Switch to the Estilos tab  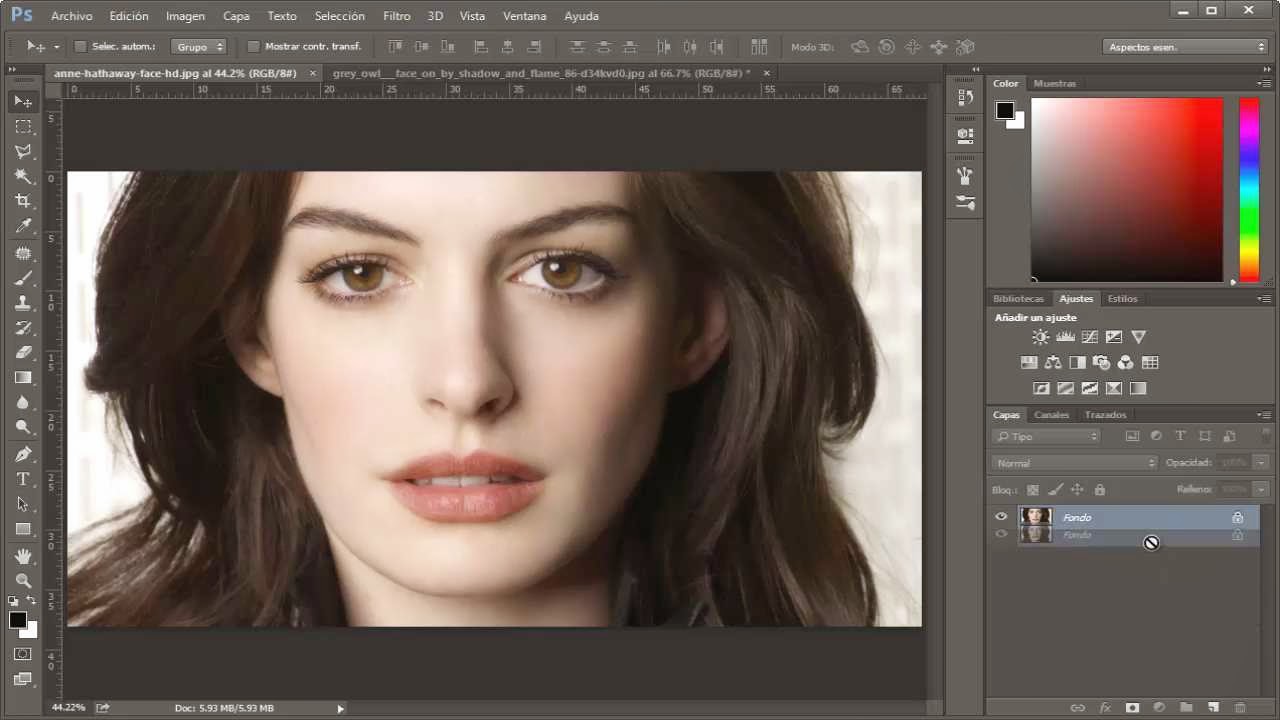[x=1122, y=298]
